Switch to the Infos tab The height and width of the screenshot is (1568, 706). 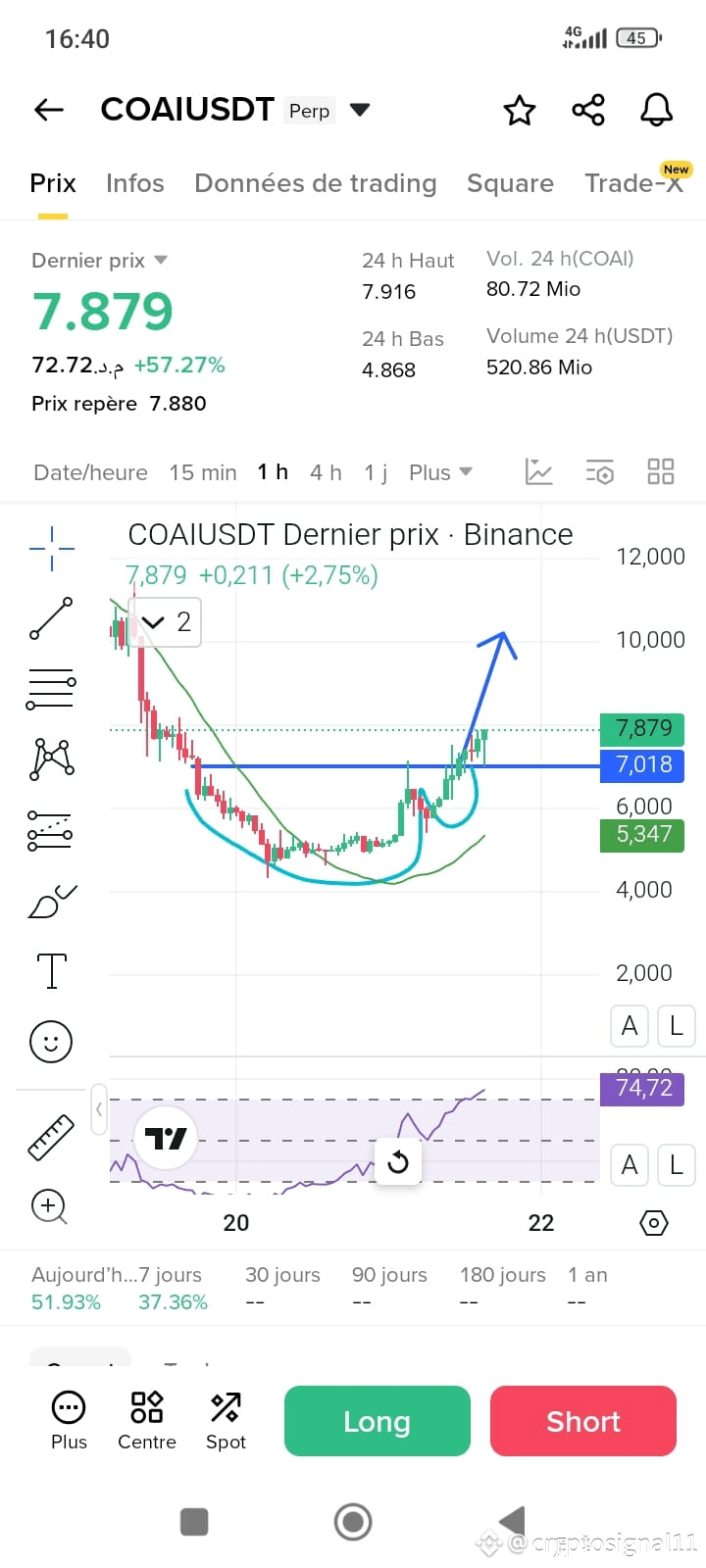pyautogui.click(x=135, y=183)
